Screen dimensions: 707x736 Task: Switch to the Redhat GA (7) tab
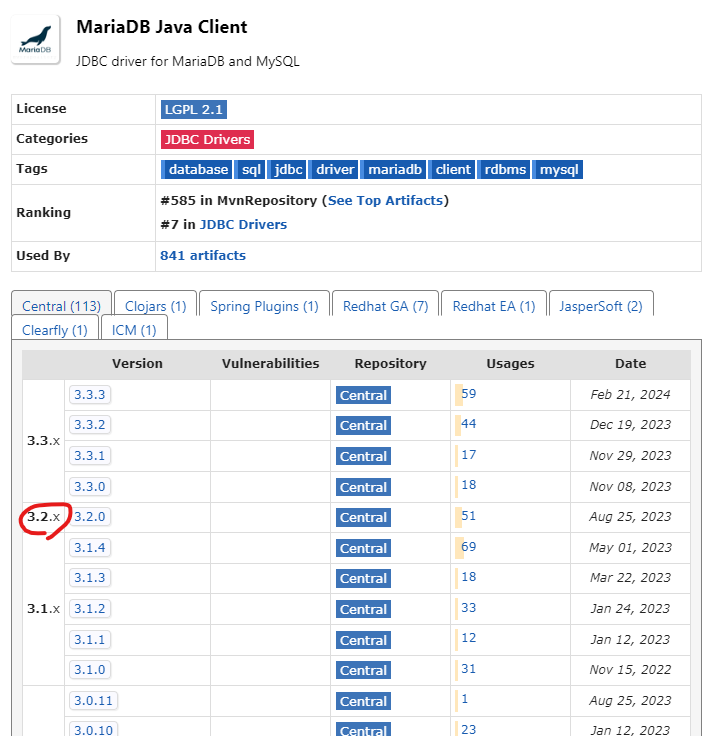click(x=385, y=306)
